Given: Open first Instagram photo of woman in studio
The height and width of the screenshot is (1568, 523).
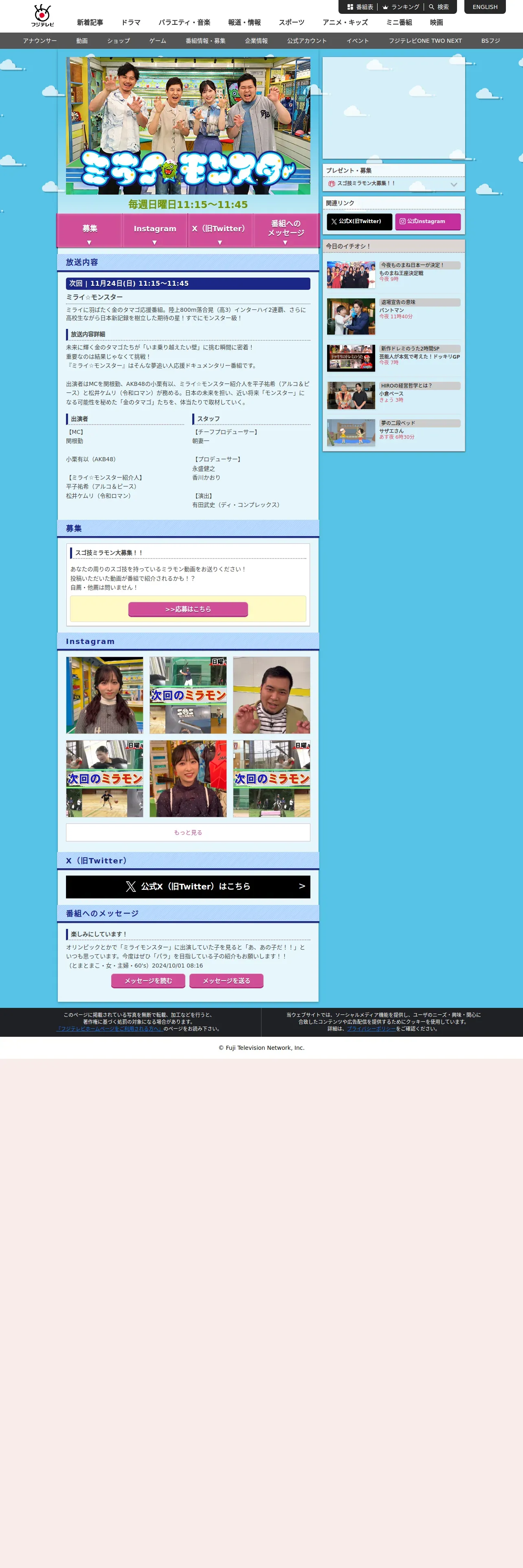Looking at the screenshot, I should click(x=105, y=695).
